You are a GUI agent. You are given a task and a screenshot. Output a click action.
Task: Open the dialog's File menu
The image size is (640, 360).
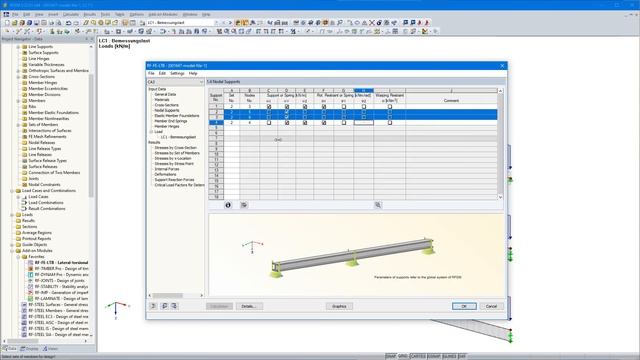coord(151,73)
